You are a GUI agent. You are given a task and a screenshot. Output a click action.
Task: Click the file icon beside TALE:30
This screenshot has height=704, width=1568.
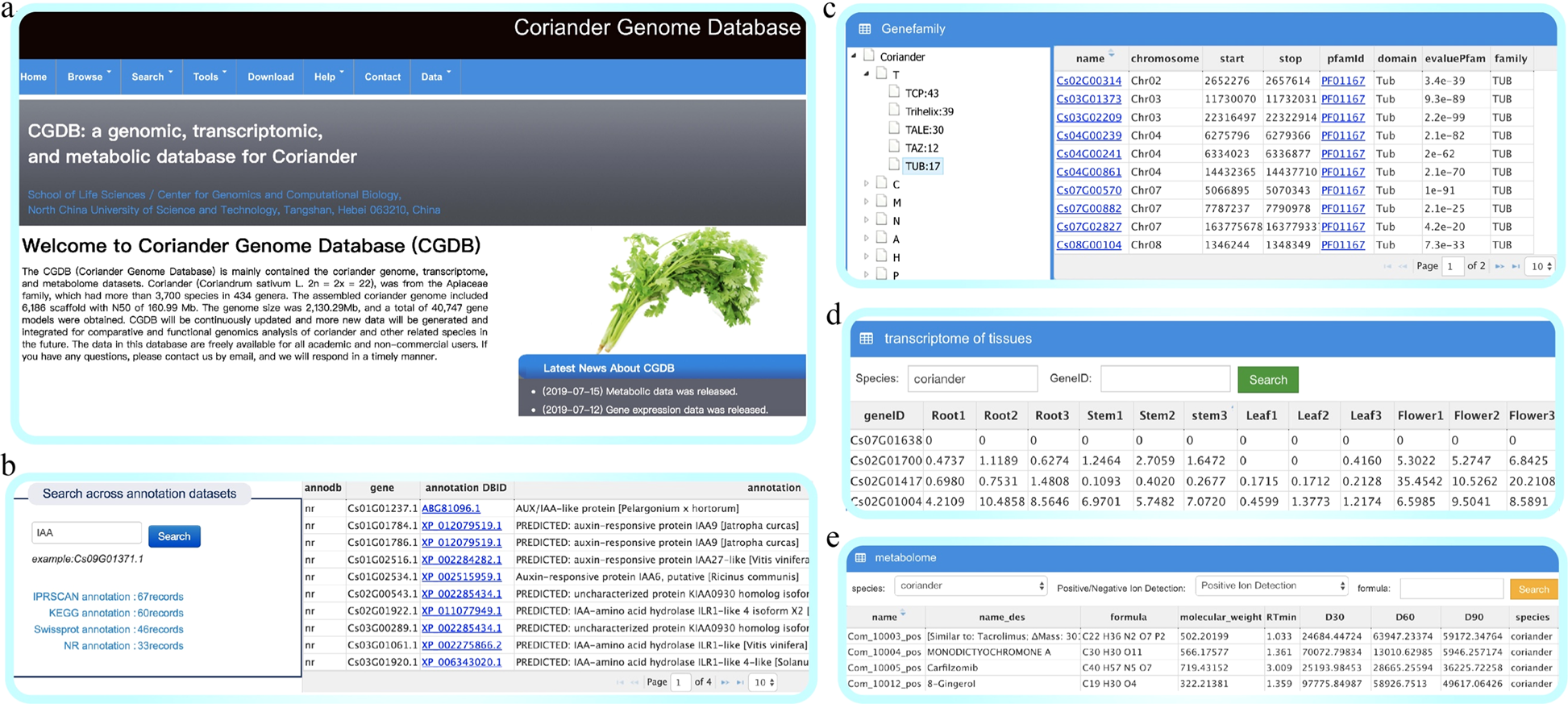point(894,128)
